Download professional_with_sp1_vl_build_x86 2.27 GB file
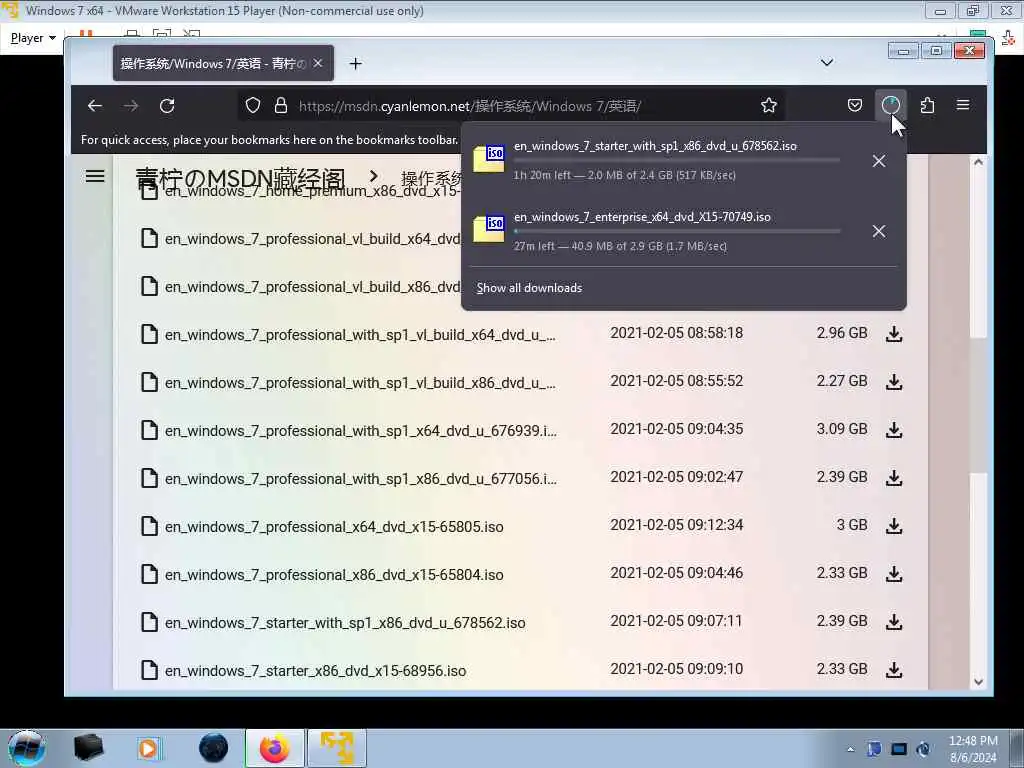Image resolution: width=1024 pixels, height=768 pixels. tap(894, 381)
